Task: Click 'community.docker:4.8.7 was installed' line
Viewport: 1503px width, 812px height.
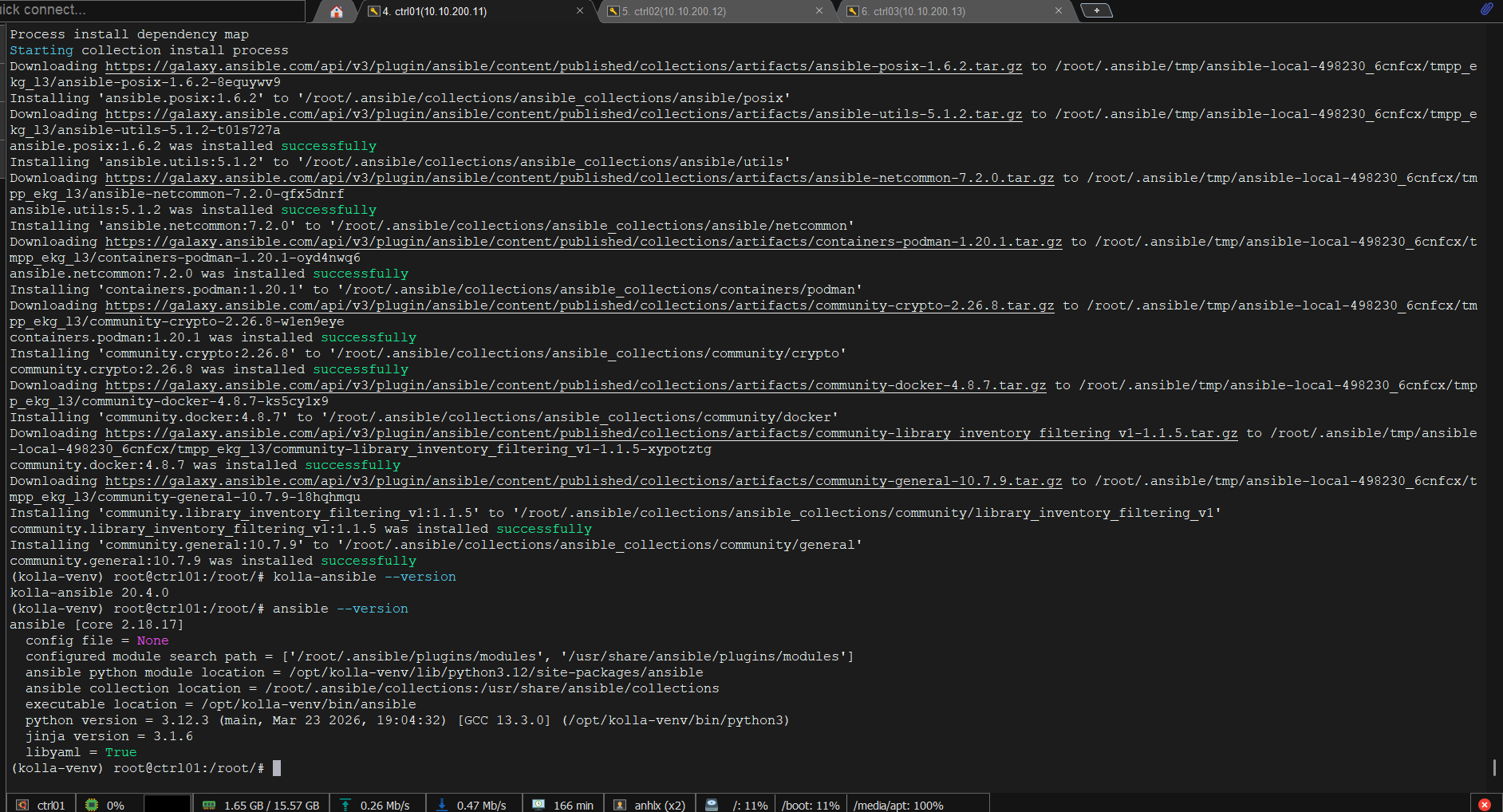Action: (x=205, y=465)
